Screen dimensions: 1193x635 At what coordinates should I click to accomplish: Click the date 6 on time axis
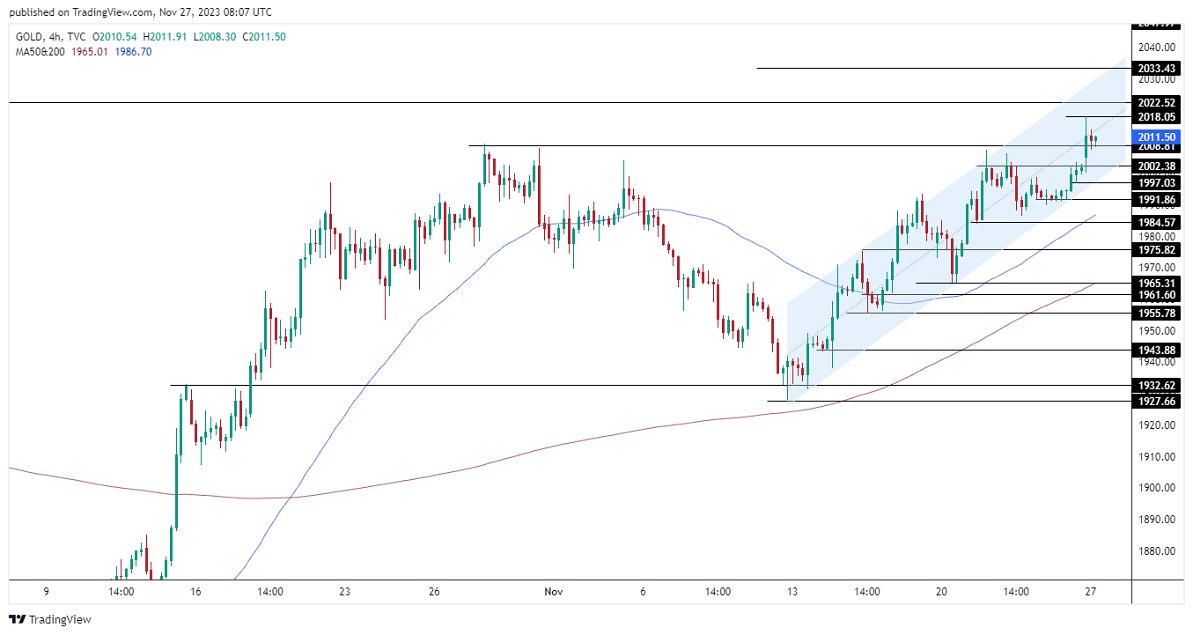point(643,592)
